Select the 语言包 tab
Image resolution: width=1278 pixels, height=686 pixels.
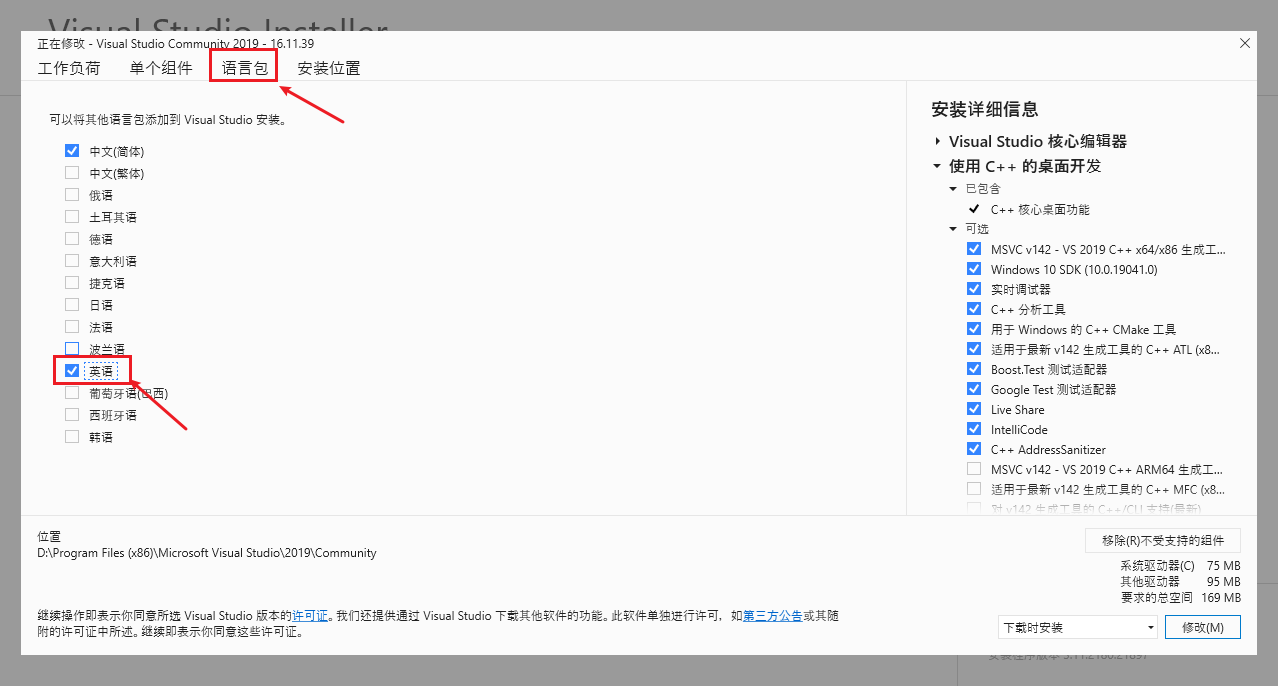tap(245, 68)
